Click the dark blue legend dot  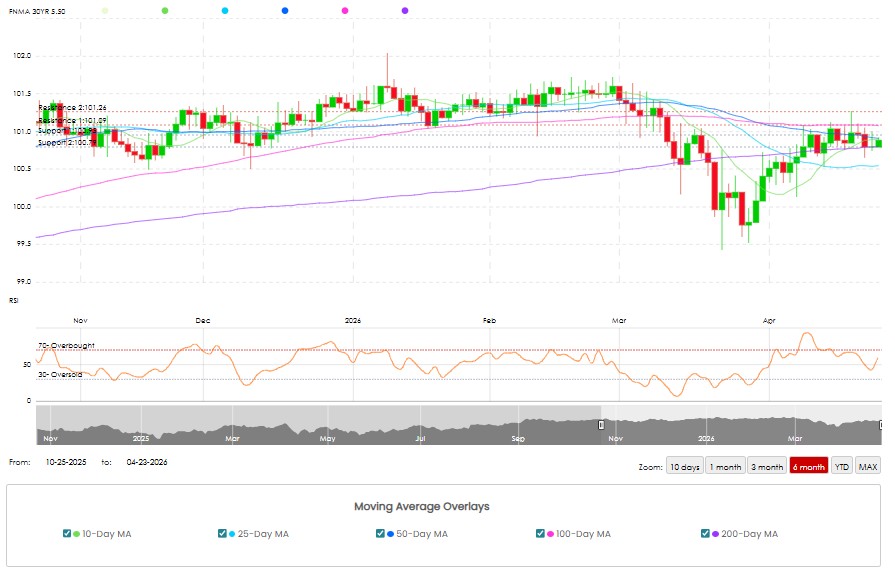point(285,10)
